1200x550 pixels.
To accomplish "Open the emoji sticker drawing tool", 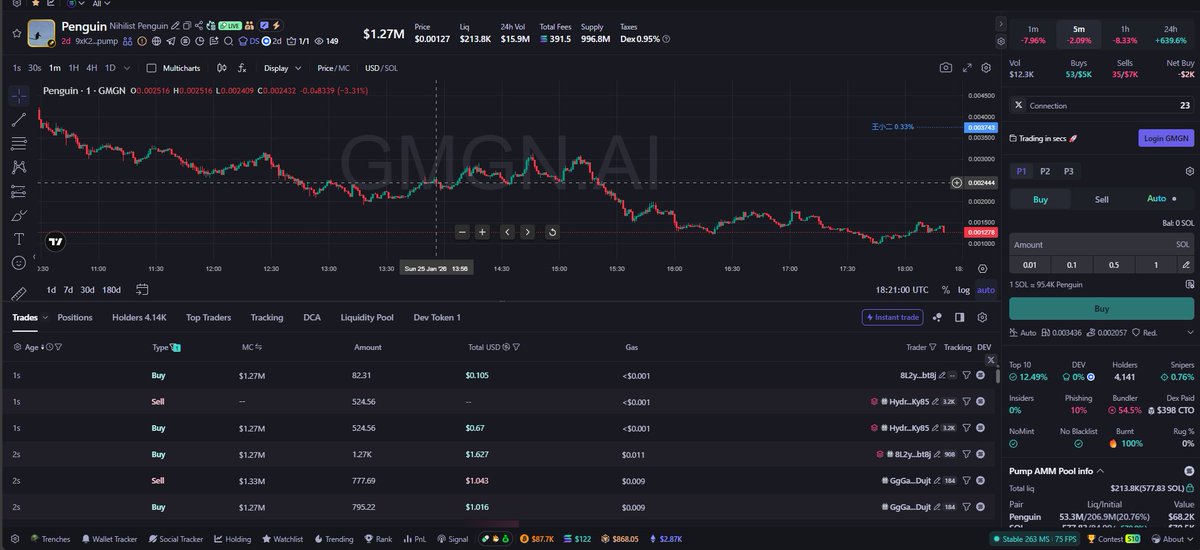I will point(19,262).
